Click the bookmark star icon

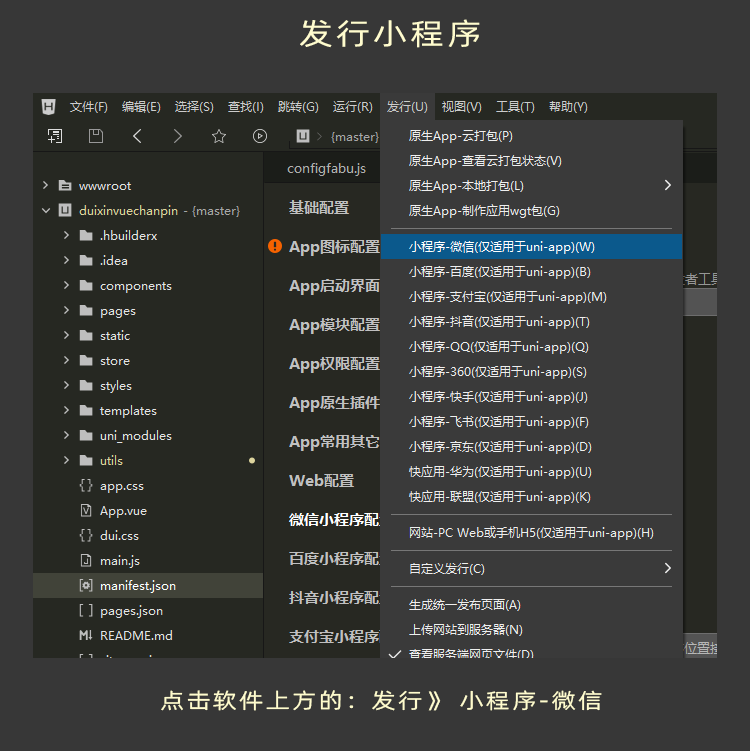click(x=219, y=137)
